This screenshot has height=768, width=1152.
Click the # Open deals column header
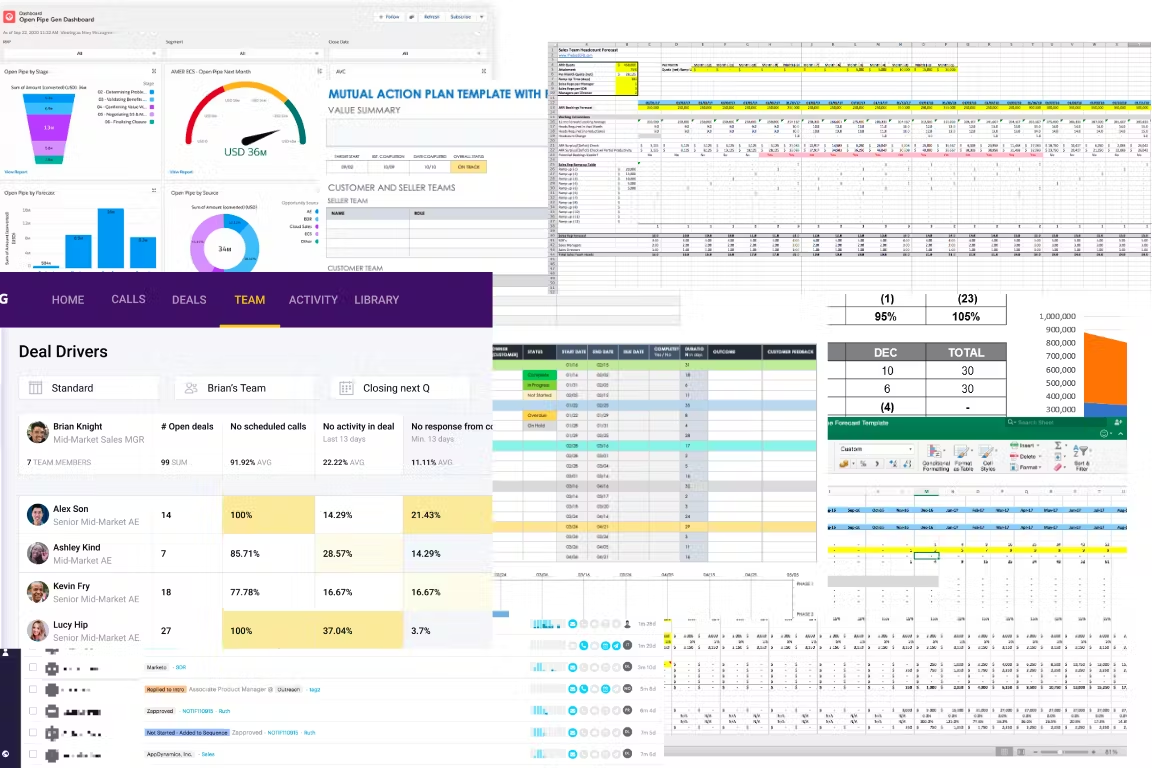click(x=187, y=426)
